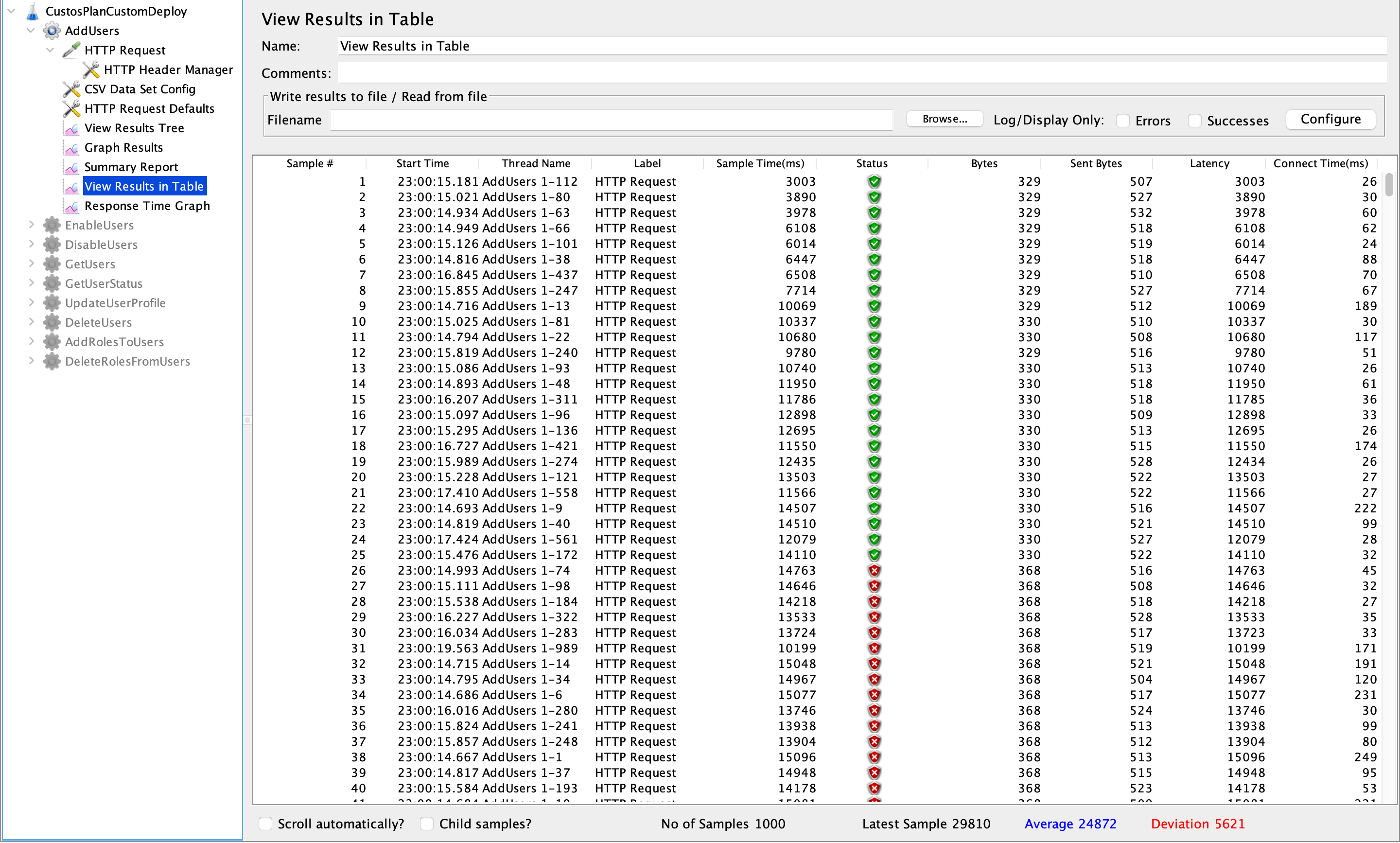Screen dimensions: 1400x843
Task: Click the Response Time Graph listener icon
Action: click(71, 206)
